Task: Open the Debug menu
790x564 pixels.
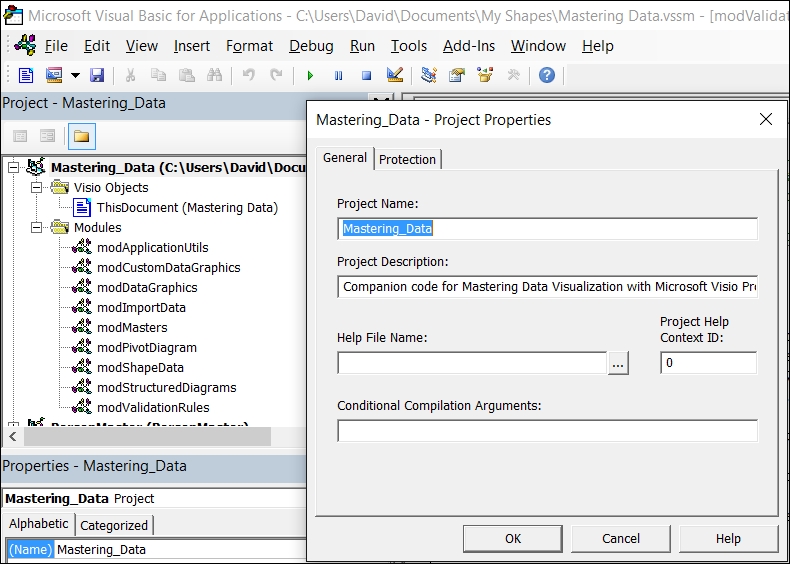Action: [x=311, y=46]
